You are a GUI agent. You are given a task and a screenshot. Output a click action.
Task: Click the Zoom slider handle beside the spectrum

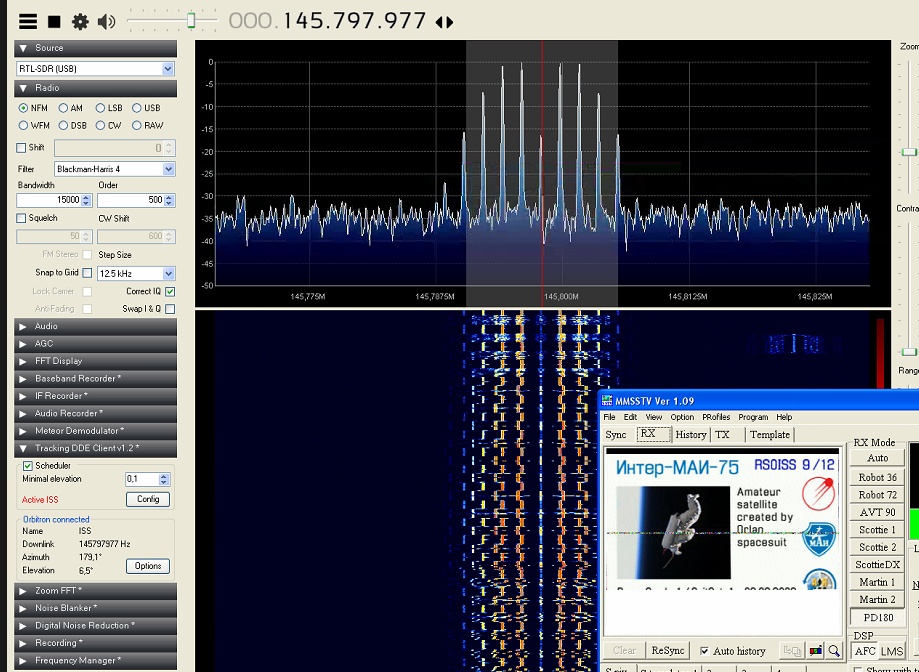pyautogui.click(x=909, y=152)
